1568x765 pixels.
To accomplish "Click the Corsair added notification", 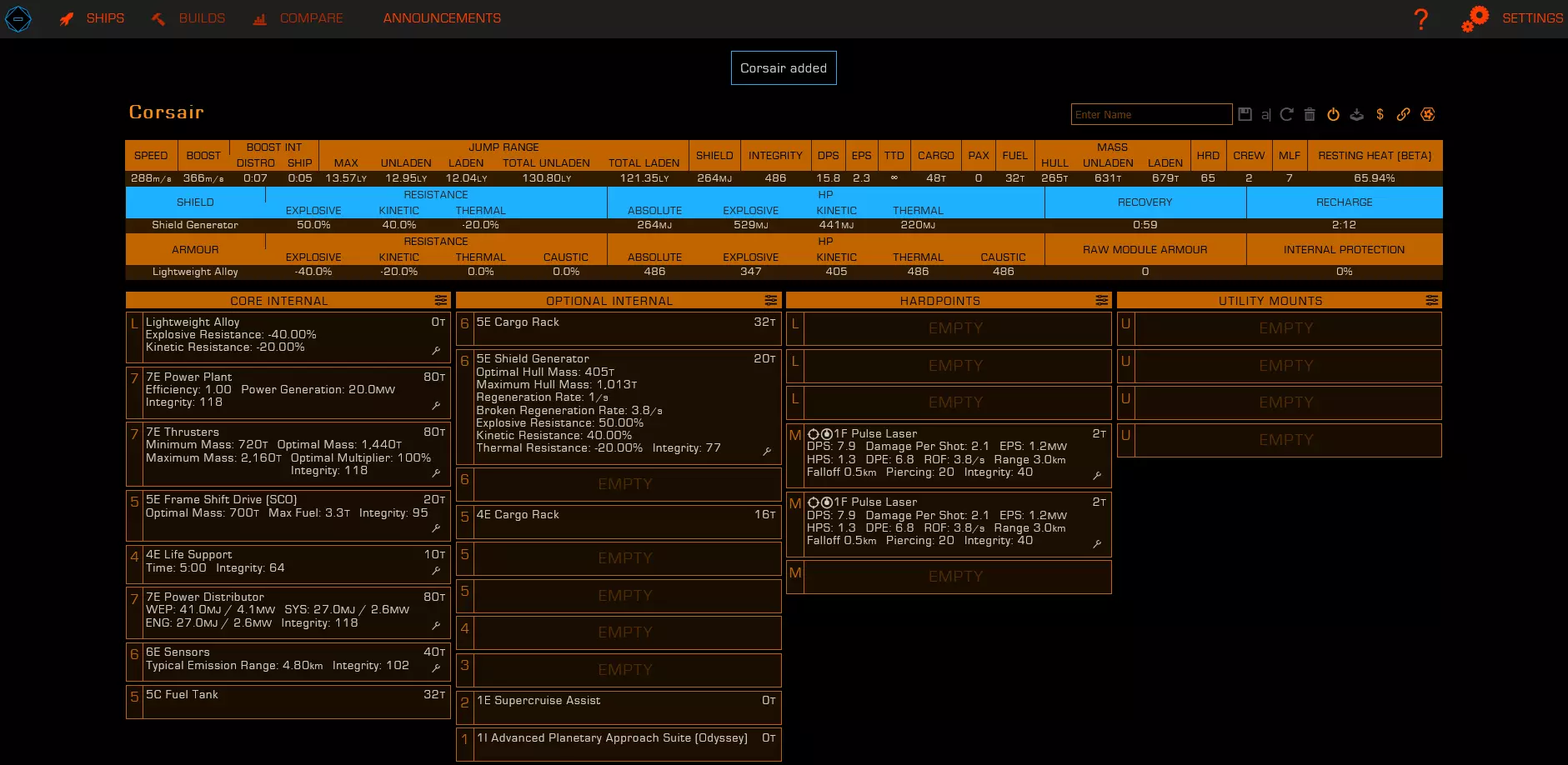I will (784, 68).
